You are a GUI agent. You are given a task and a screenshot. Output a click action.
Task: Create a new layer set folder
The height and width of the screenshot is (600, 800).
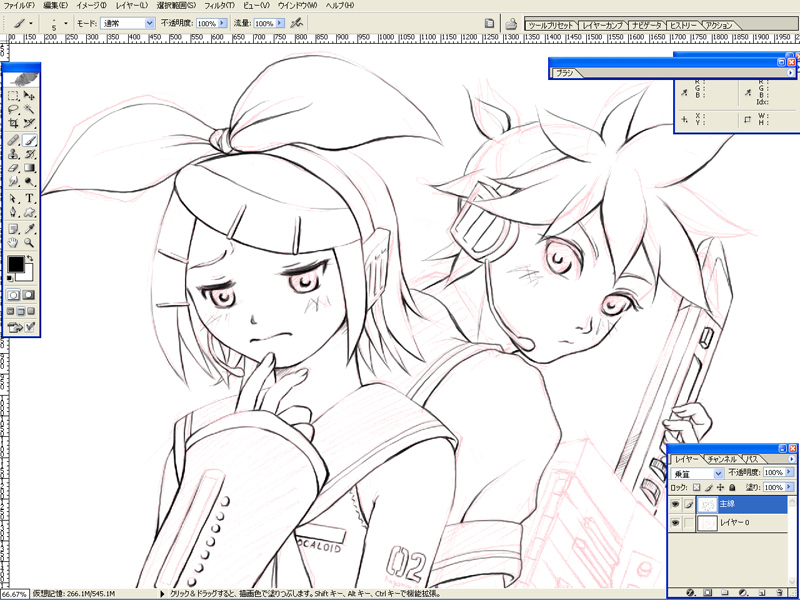point(724,593)
